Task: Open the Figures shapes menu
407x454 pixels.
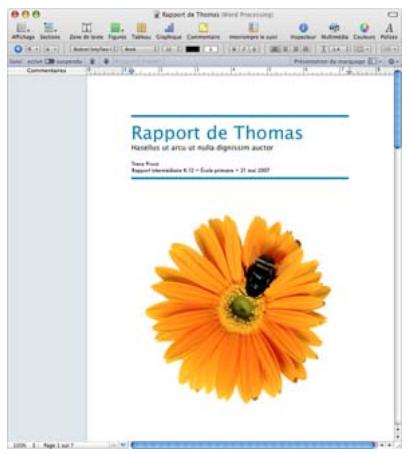Action: pos(117,31)
